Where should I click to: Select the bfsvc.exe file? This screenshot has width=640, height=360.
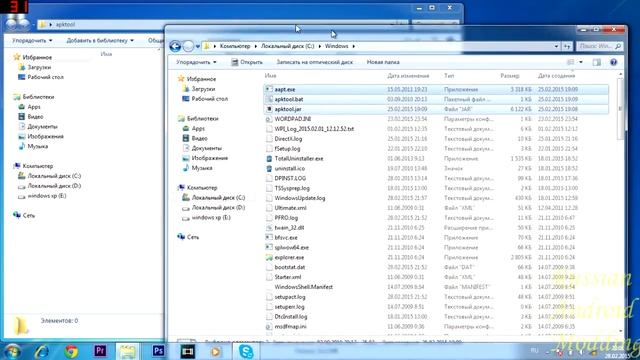point(286,238)
